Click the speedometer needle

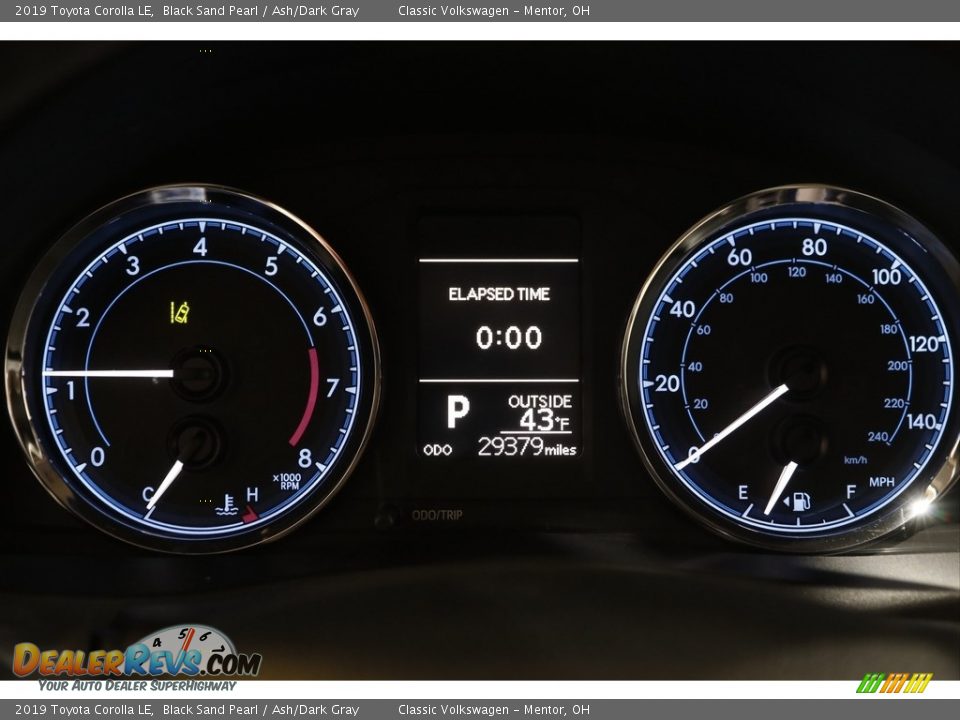click(735, 426)
